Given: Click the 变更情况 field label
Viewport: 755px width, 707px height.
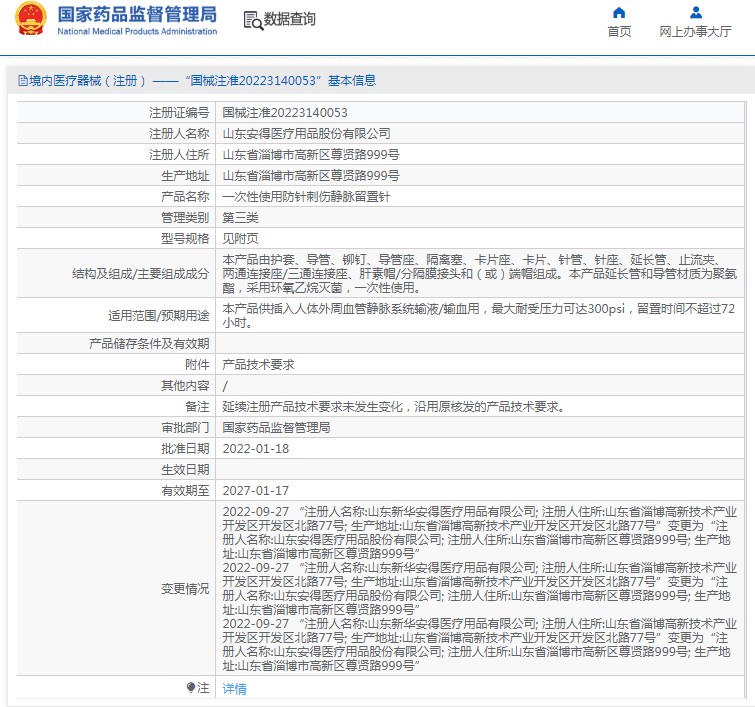Looking at the screenshot, I should 185,589.
